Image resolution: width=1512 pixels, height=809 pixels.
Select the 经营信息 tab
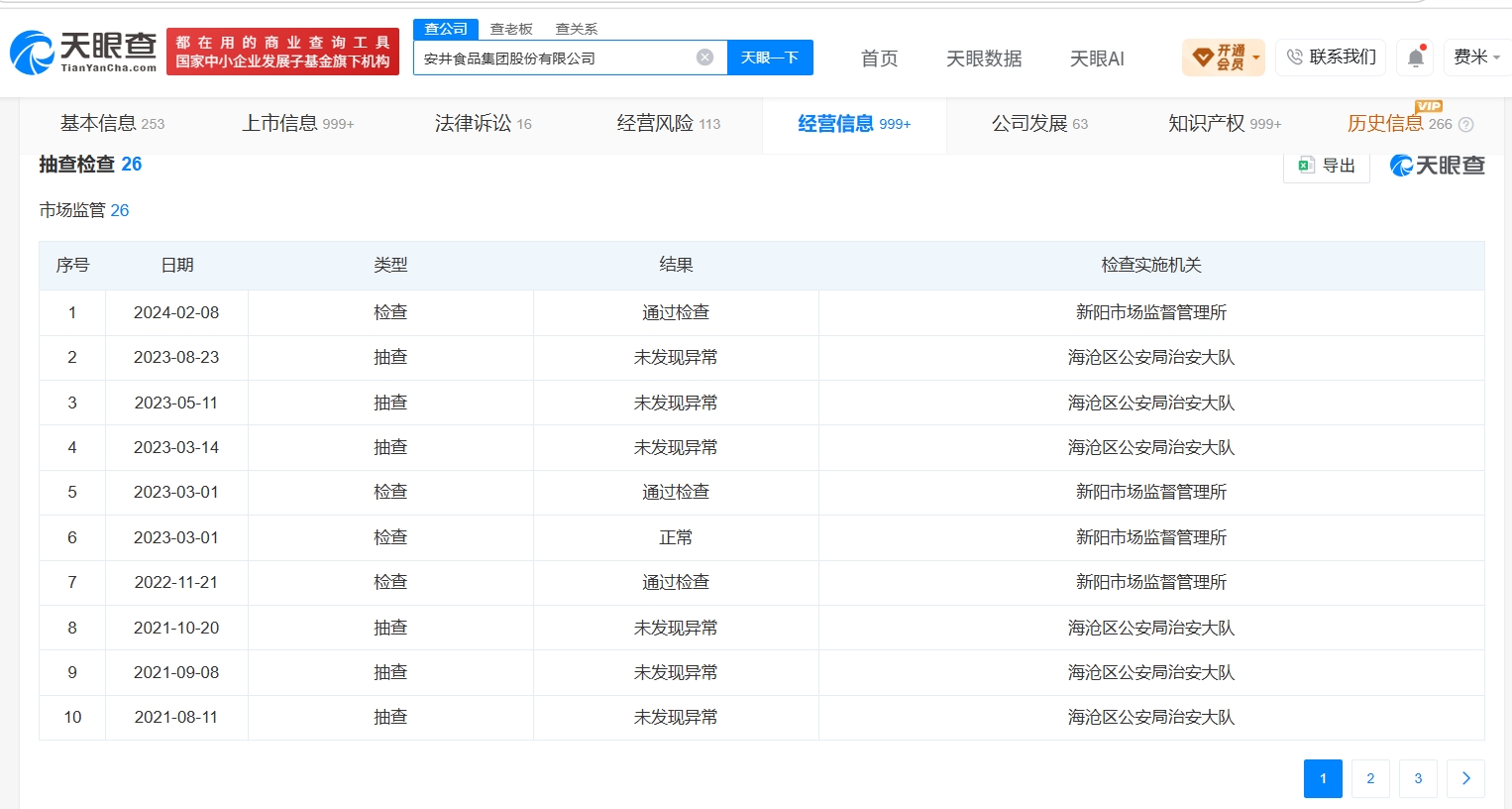(854, 124)
